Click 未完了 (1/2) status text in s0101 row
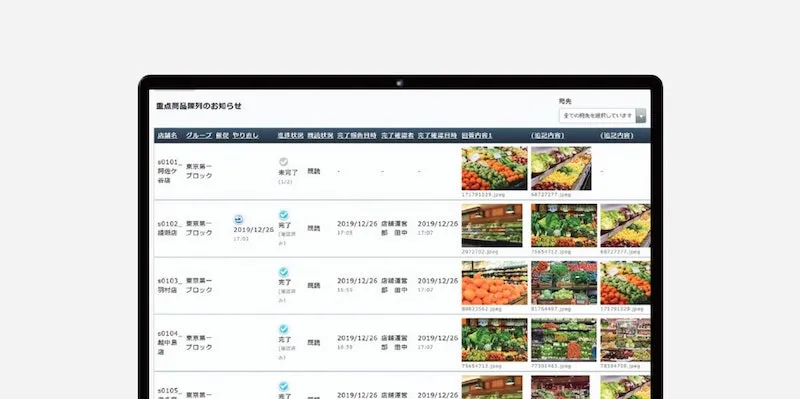 [x=288, y=177]
